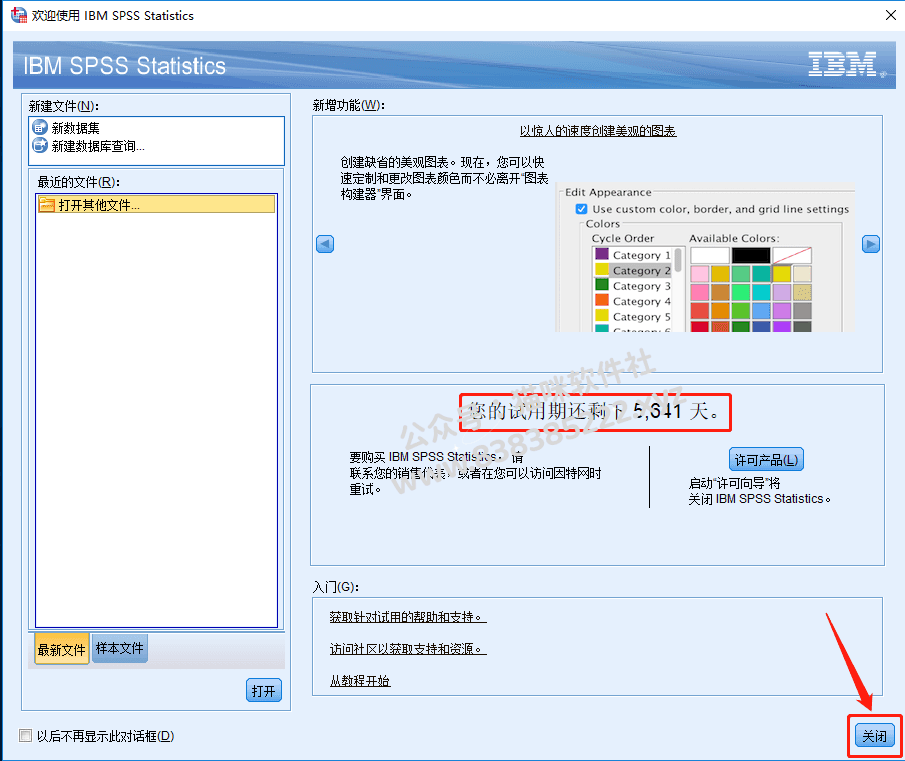Open the 获取针对试用的帮助和支持 link
Viewport: 905px width, 761px height.
click(x=408, y=617)
